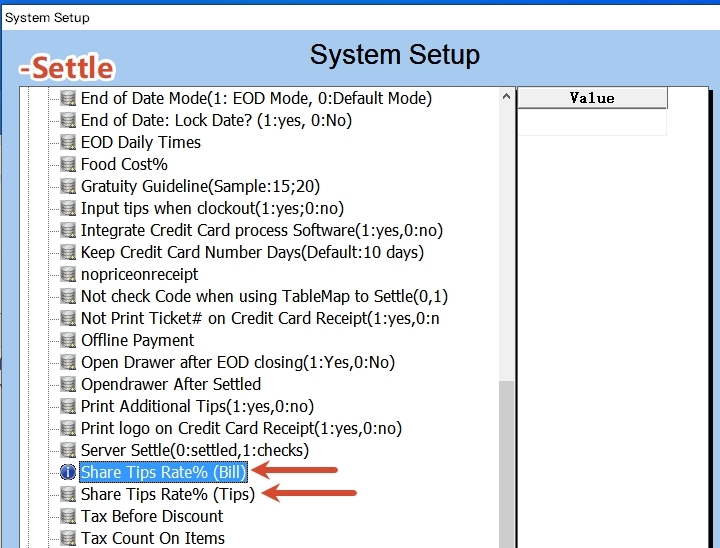This screenshot has width=720, height=548.
Task: Click the settings tree scroll up arrow
Action: (506, 96)
